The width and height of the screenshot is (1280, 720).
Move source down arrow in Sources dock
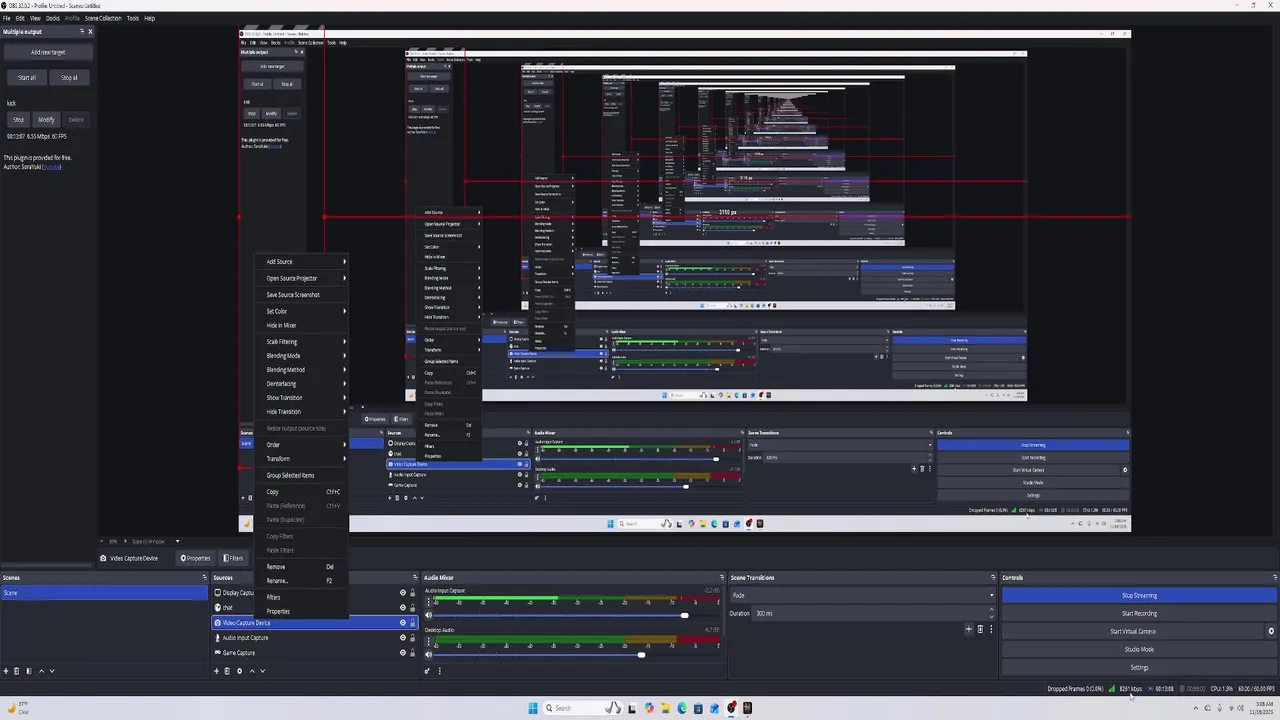263,671
